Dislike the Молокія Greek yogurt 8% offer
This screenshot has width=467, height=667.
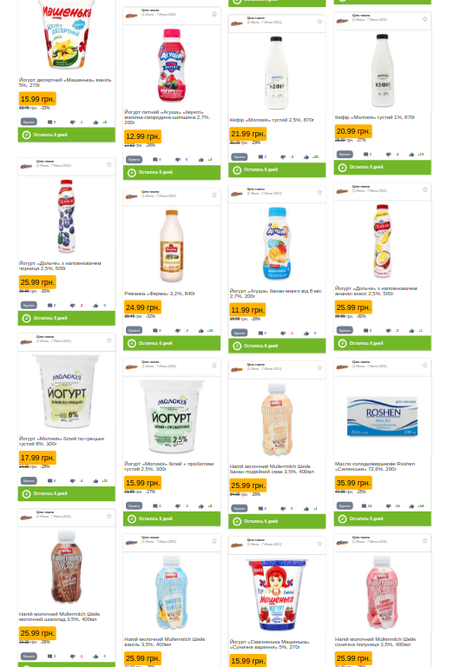point(73,481)
